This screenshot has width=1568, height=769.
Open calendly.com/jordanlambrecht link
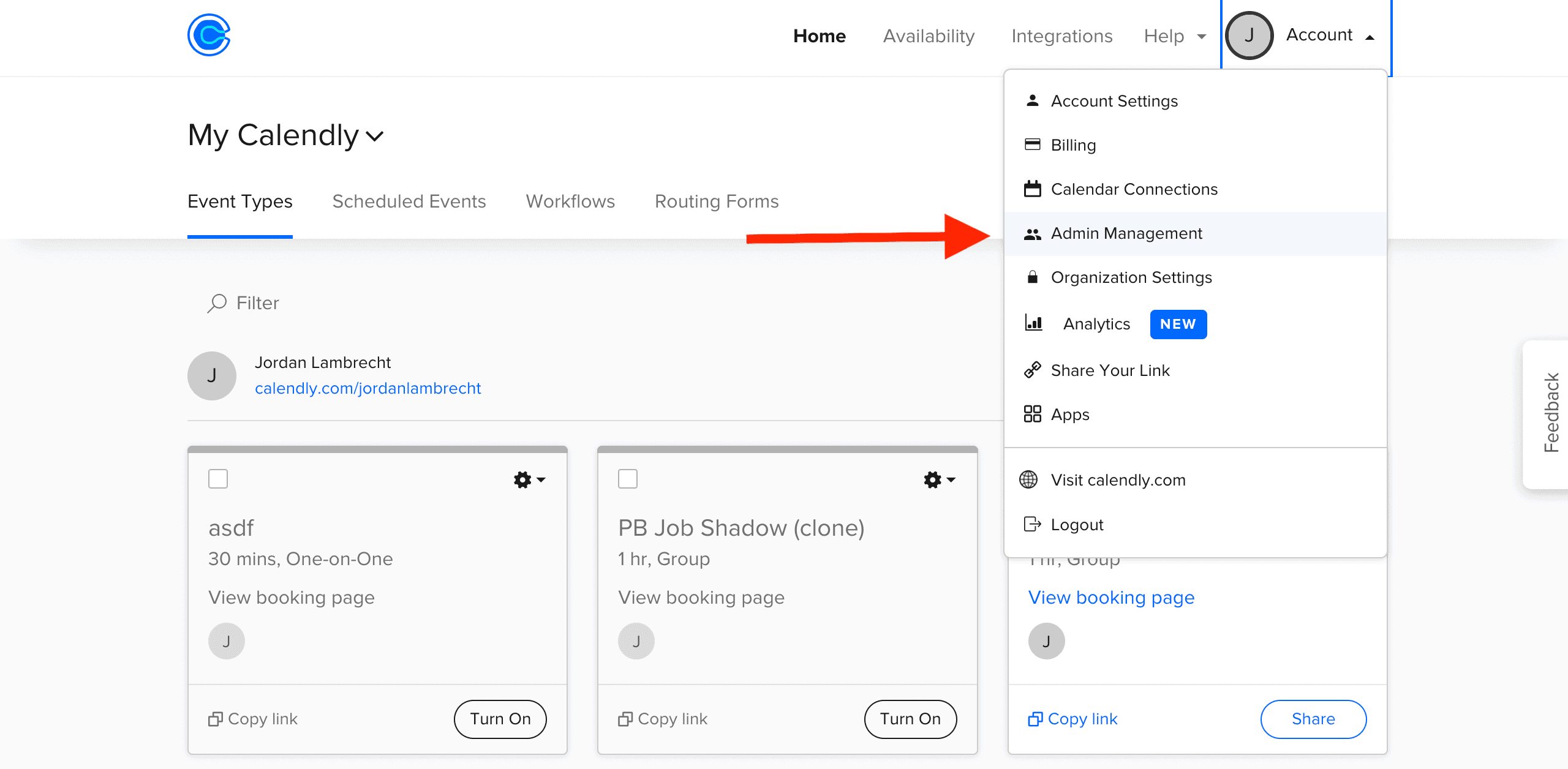tap(367, 388)
